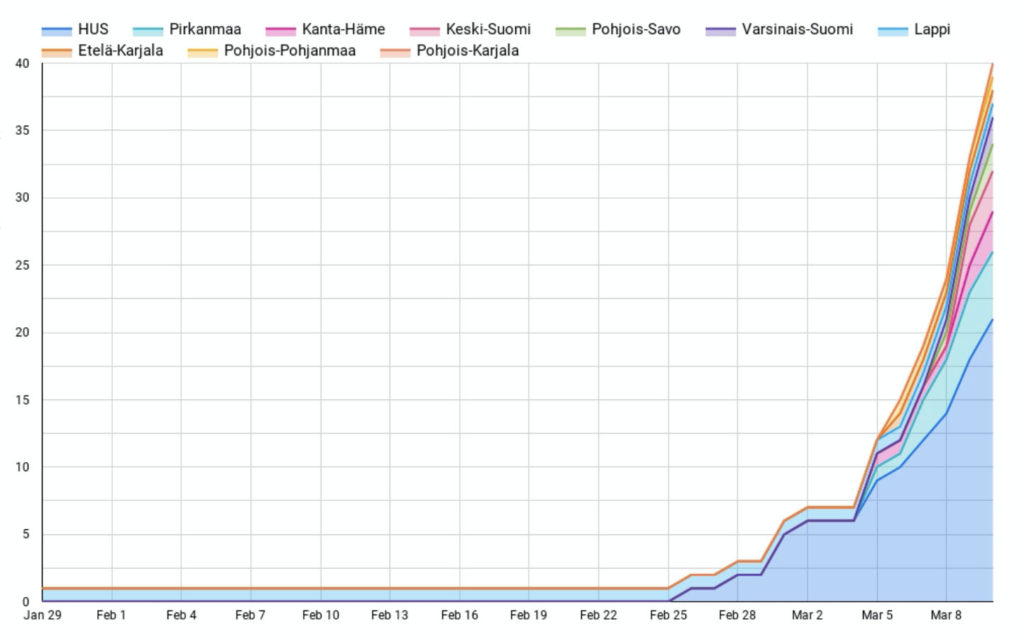Click the Feb 28 x-axis label
The height and width of the screenshot is (643, 1024).
coord(737,615)
